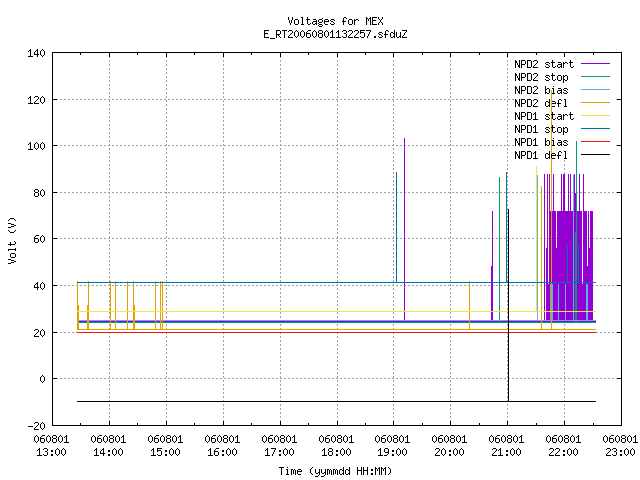Click the blue NPD1 stop spike just after 19:00

pyautogui.click(x=396, y=227)
